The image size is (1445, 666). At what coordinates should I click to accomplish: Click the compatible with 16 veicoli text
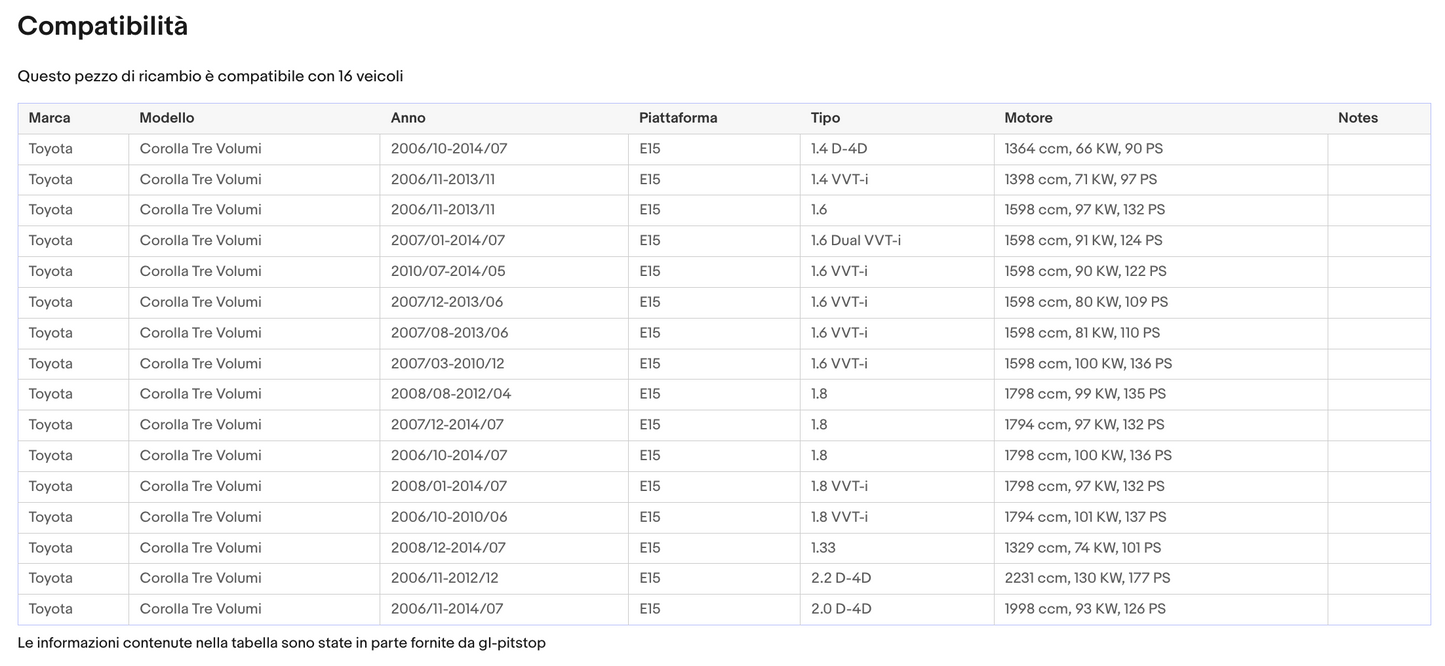click(210, 76)
